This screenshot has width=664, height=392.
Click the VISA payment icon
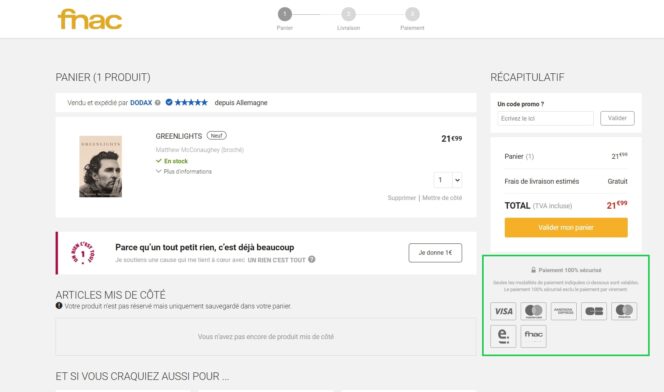504,311
